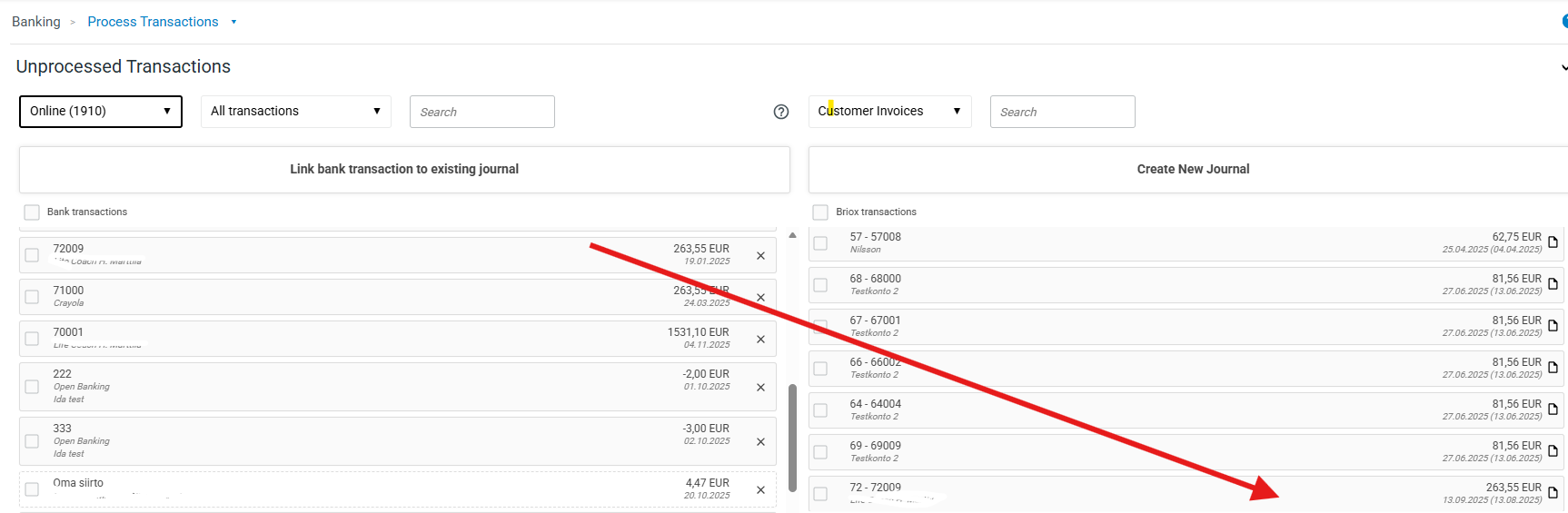The image size is (1568, 513).
Task: Open the Customer Invoices type dropdown
Action: point(889,112)
